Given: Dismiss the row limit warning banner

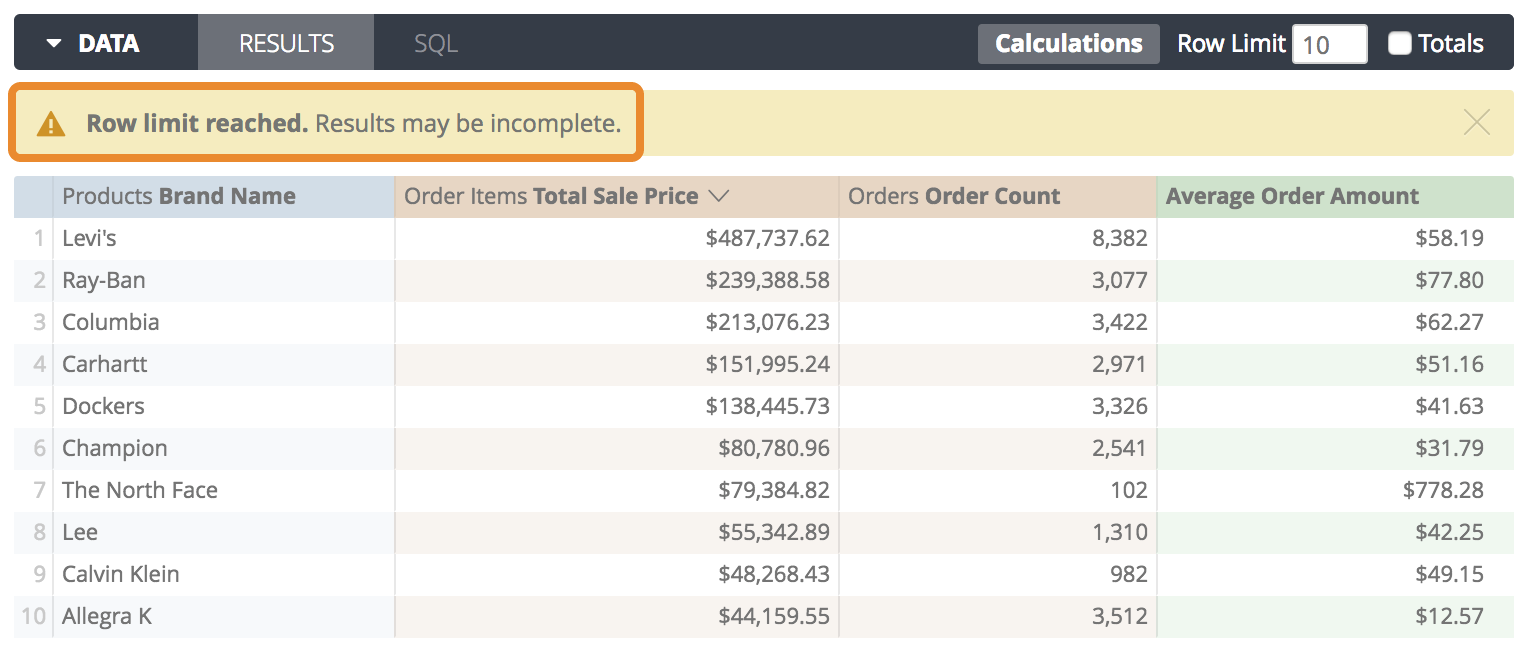Looking at the screenshot, I should pyautogui.click(x=1476, y=122).
